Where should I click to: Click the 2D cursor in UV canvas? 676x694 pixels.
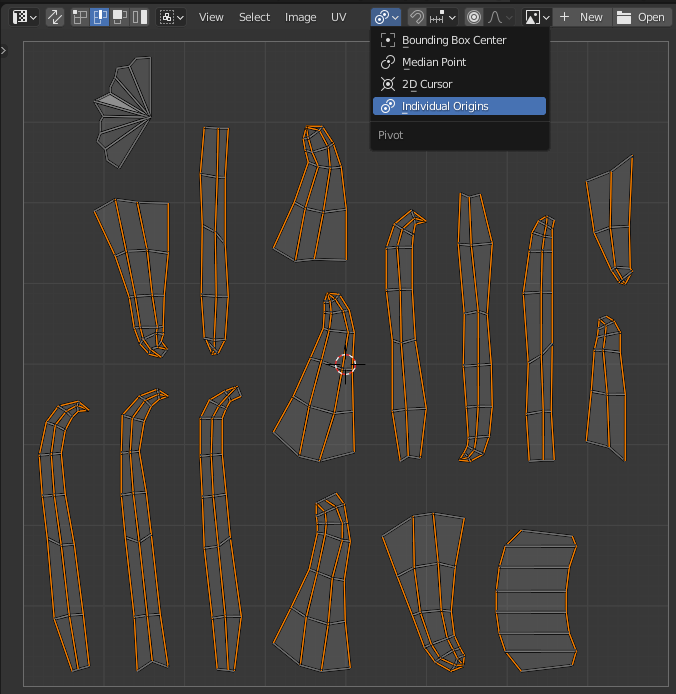[346, 364]
